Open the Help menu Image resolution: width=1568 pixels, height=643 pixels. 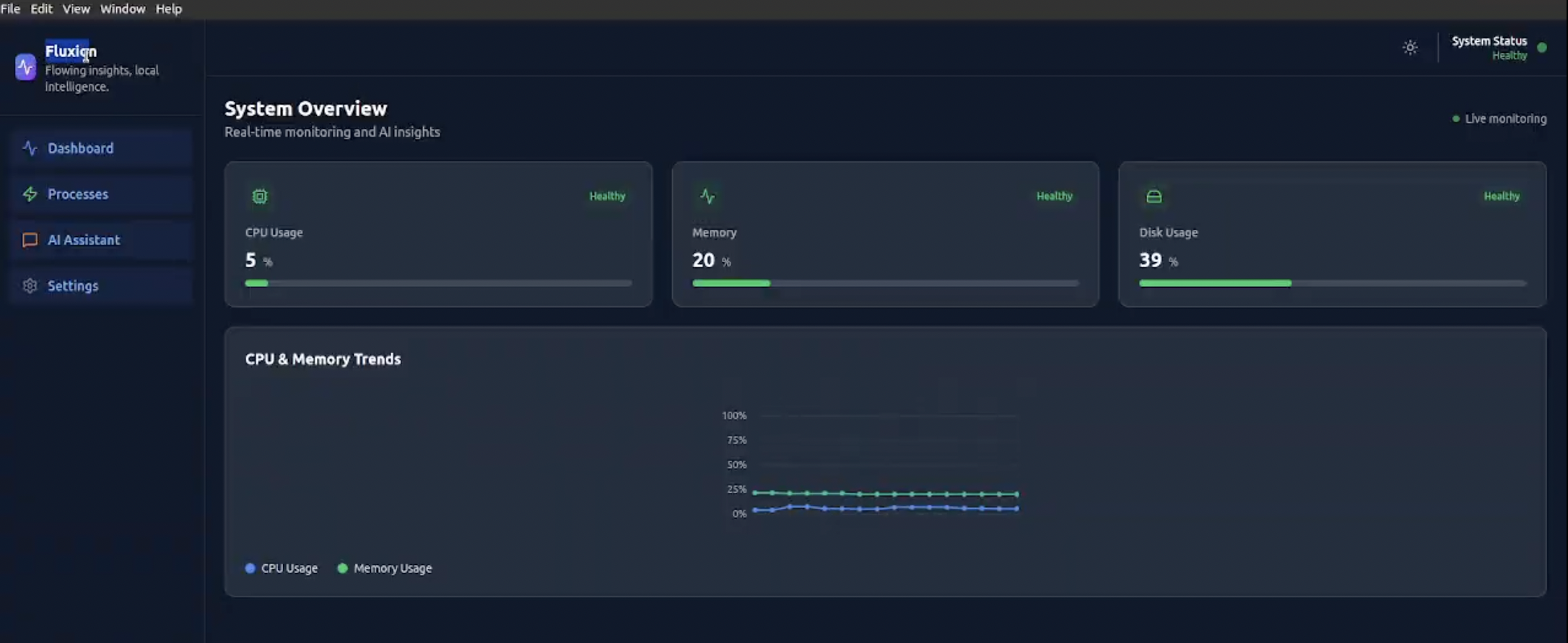pos(169,9)
